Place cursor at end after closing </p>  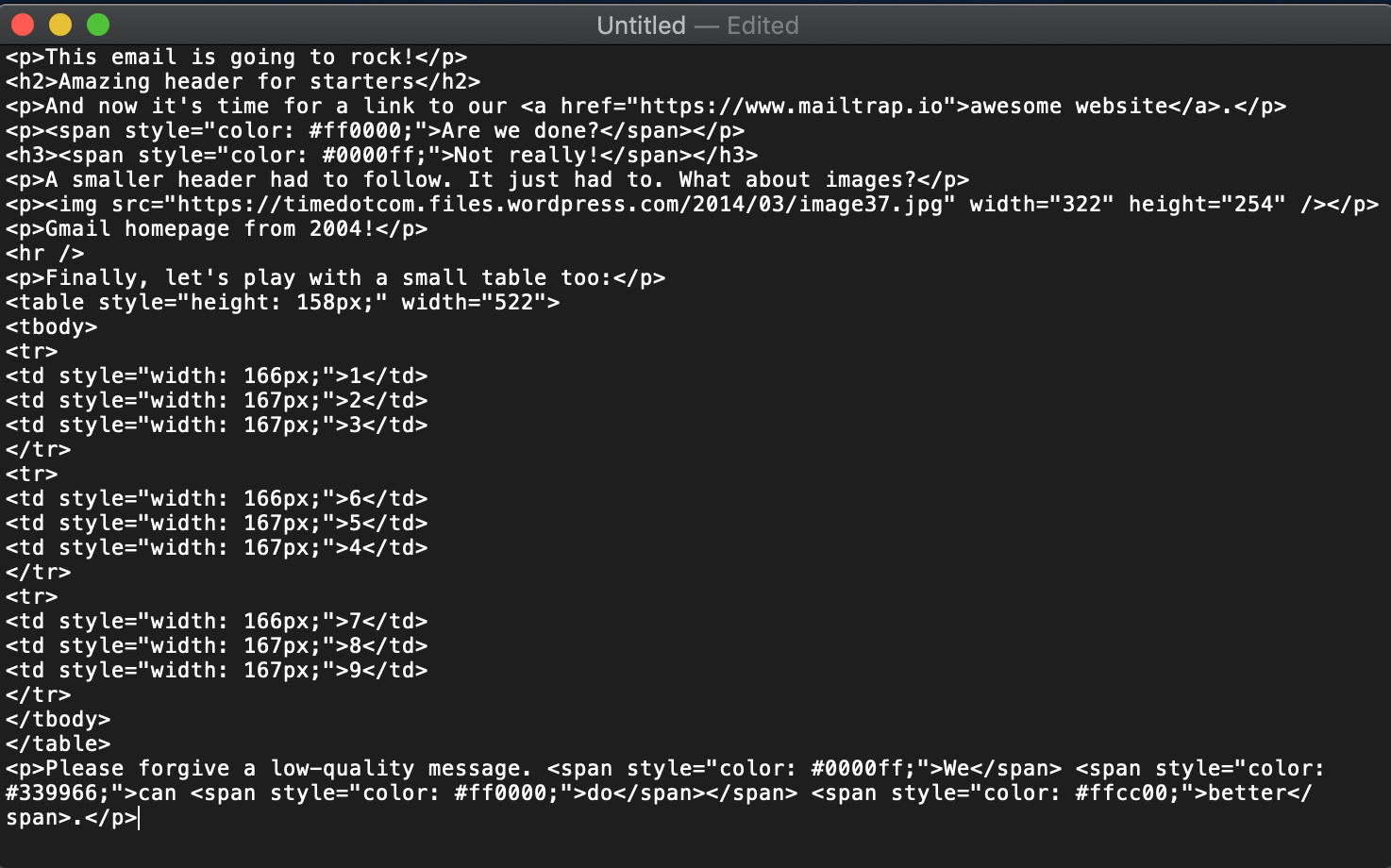pos(138,818)
